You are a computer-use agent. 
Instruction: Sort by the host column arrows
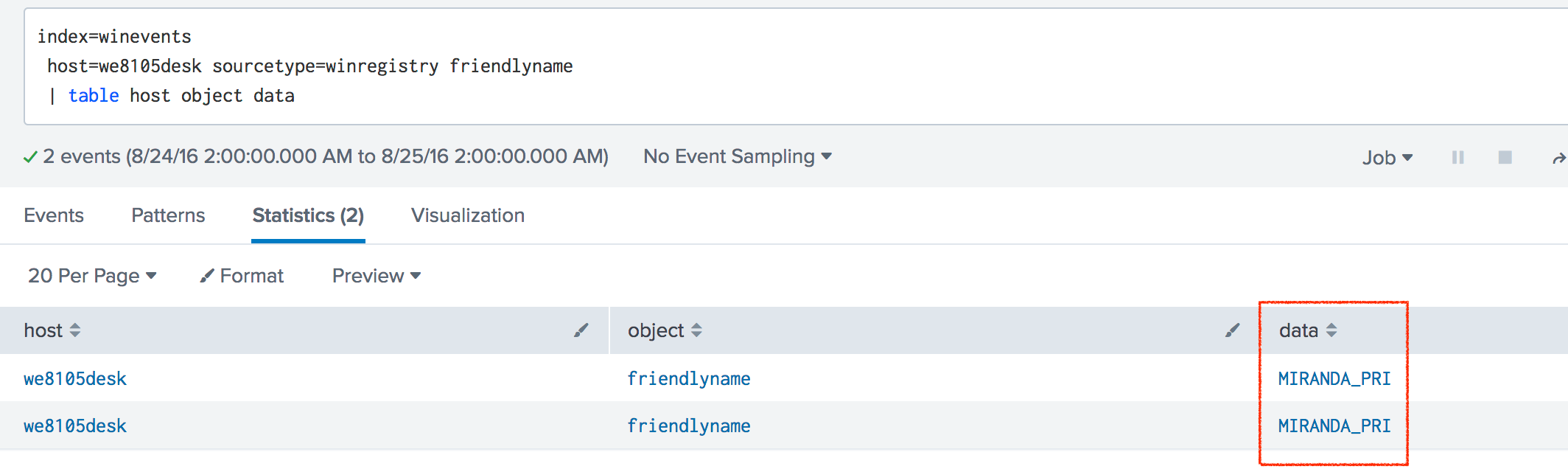(x=74, y=330)
